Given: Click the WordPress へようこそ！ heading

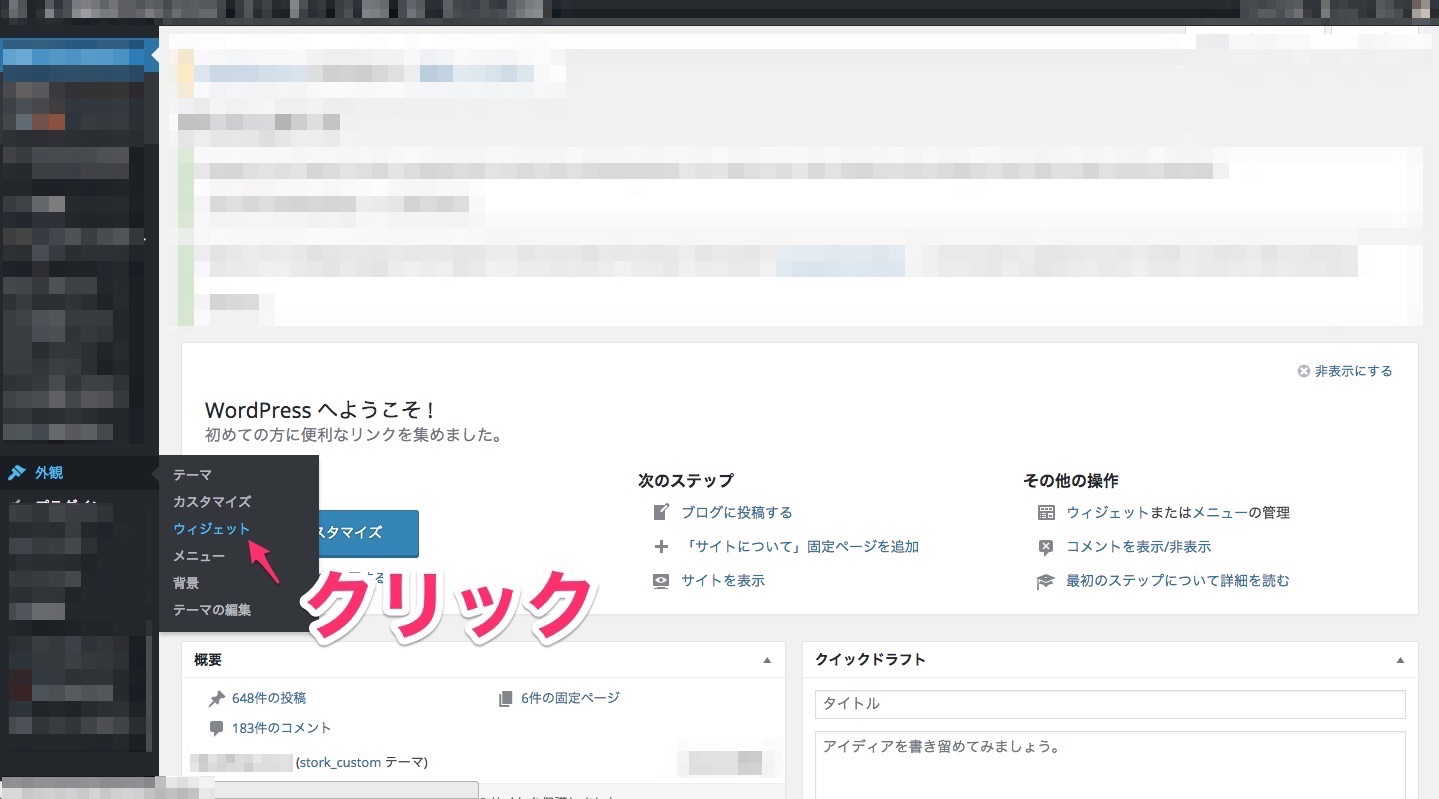Looking at the screenshot, I should point(321,410).
